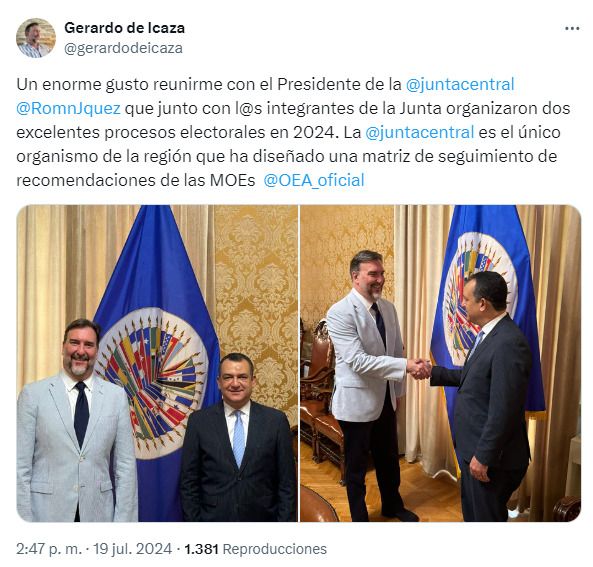This screenshot has height=567, width=593.
Task: Select man in dark suit, left photo
Action: coord(238,437)
